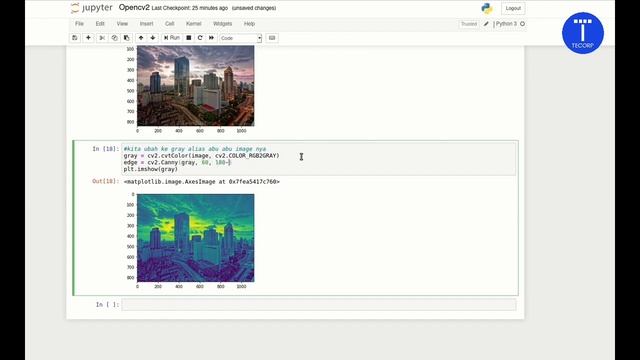
Task: Click the Out[18] prompt label
Action: (x=106, y=181)
